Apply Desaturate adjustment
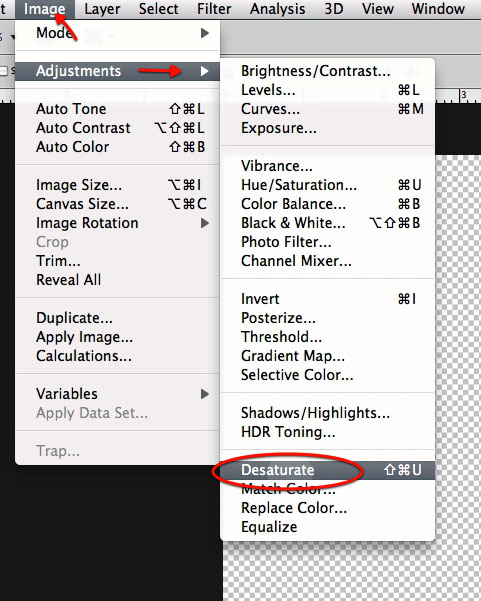 (328, 470)
